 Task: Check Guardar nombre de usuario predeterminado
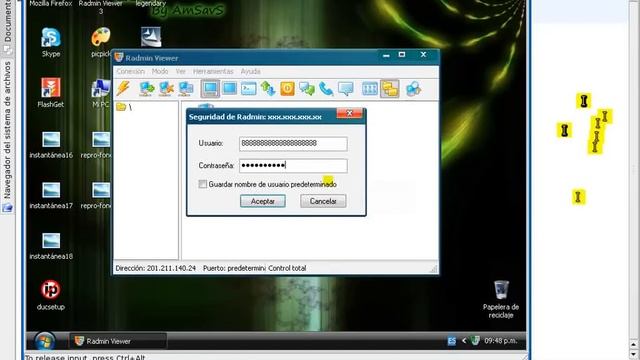pos(203,184)
